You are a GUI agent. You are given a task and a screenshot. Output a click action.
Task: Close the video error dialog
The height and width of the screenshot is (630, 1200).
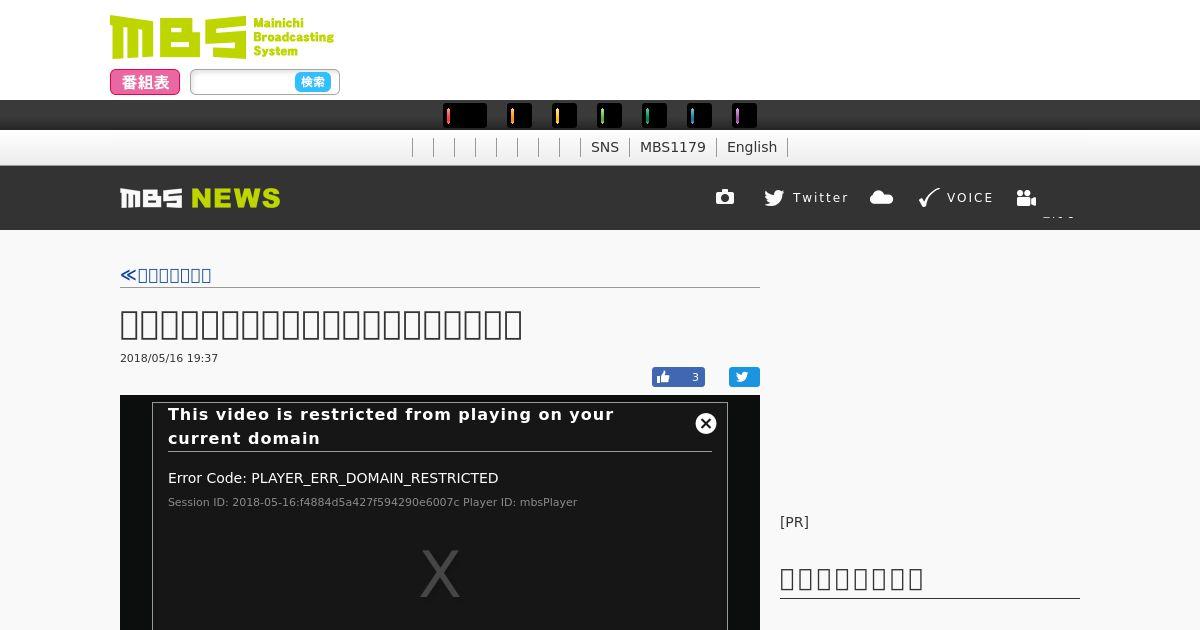tap(706, 424)
